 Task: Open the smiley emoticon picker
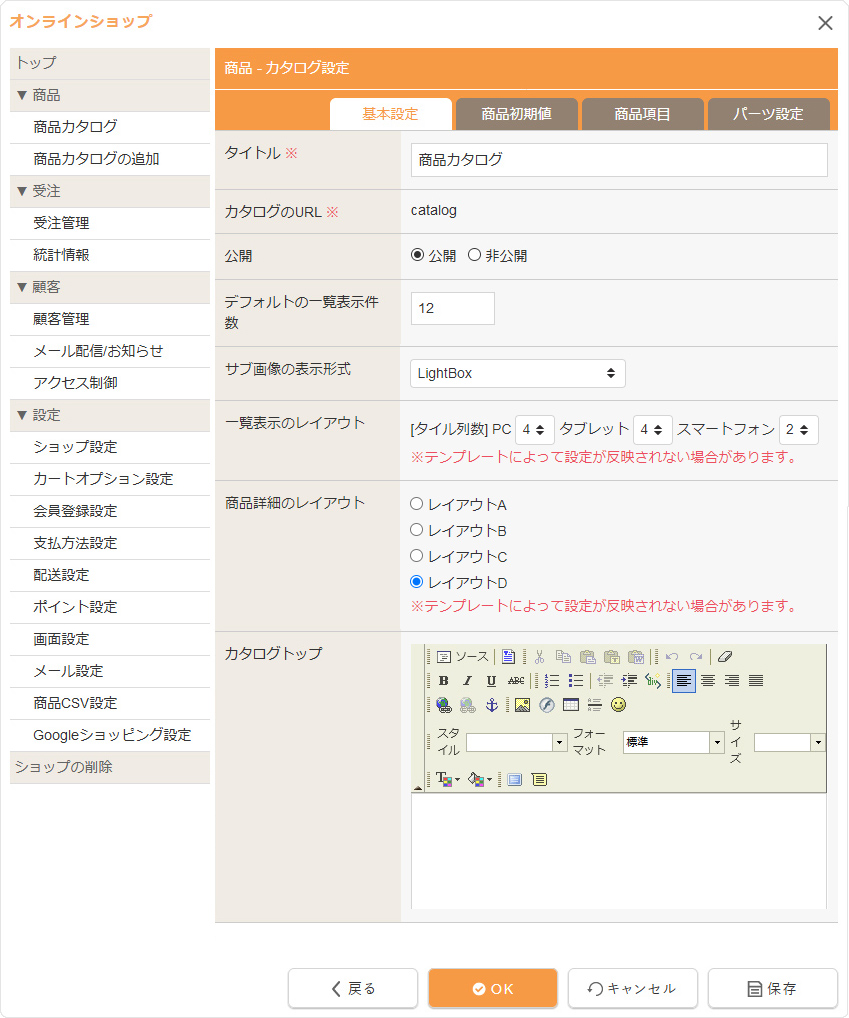619,705
